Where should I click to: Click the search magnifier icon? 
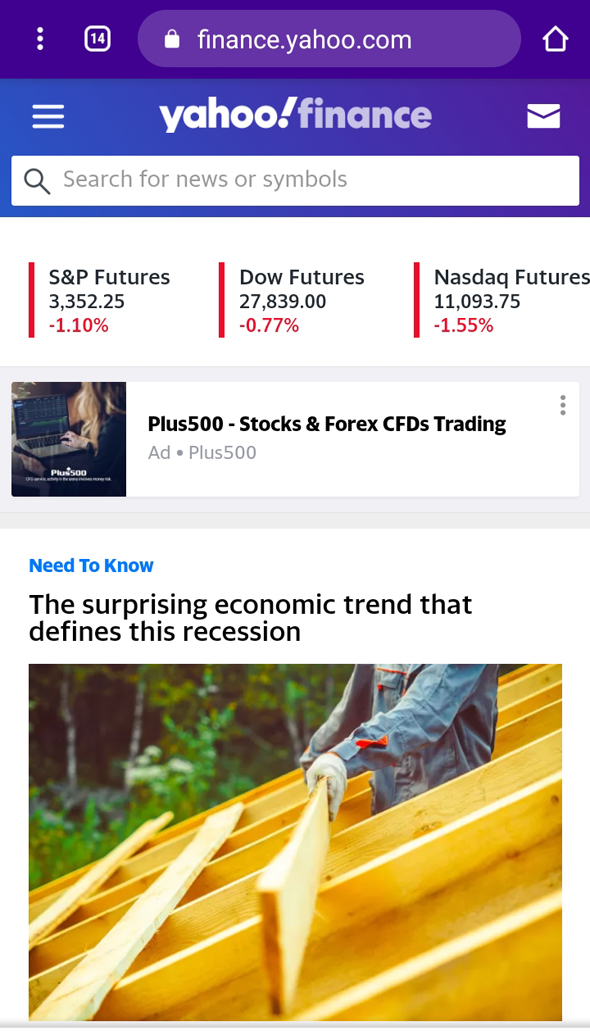37,180
